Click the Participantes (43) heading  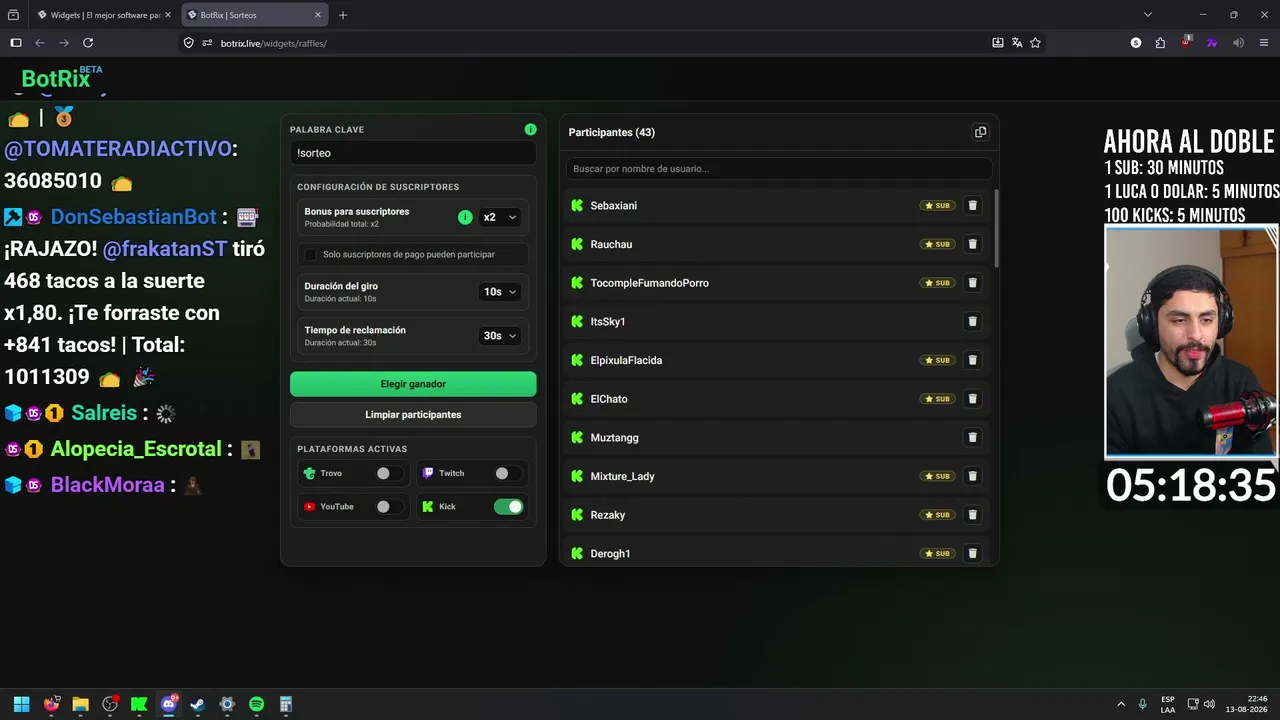(612, 132)
